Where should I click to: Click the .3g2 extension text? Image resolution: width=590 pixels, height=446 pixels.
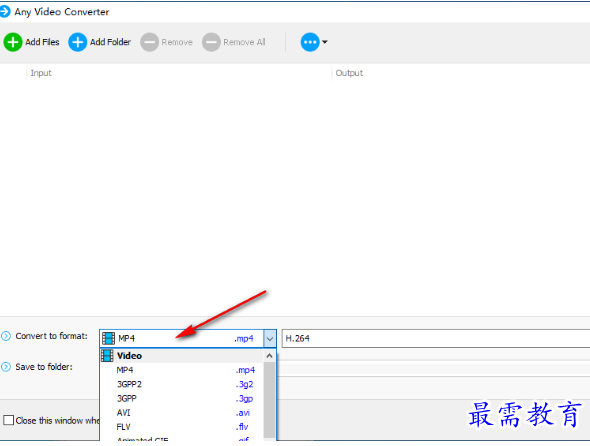coord(245,384)
